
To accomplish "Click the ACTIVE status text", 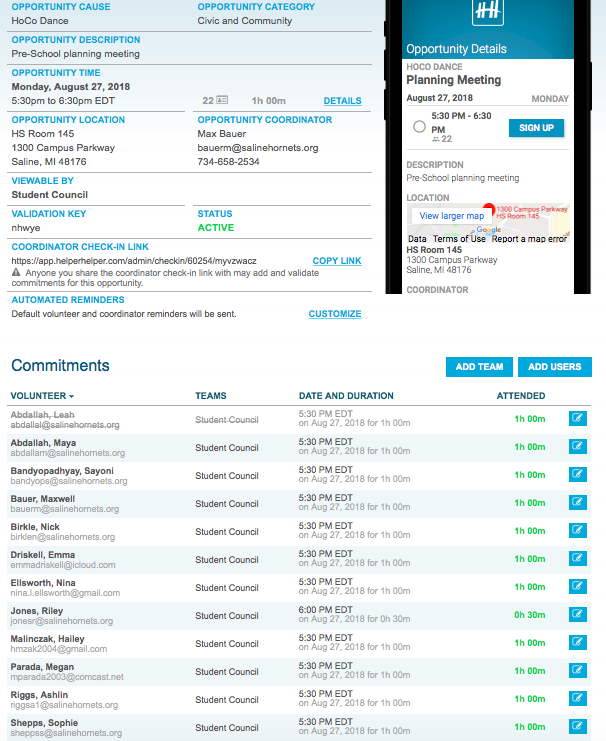I will (216, 228).
